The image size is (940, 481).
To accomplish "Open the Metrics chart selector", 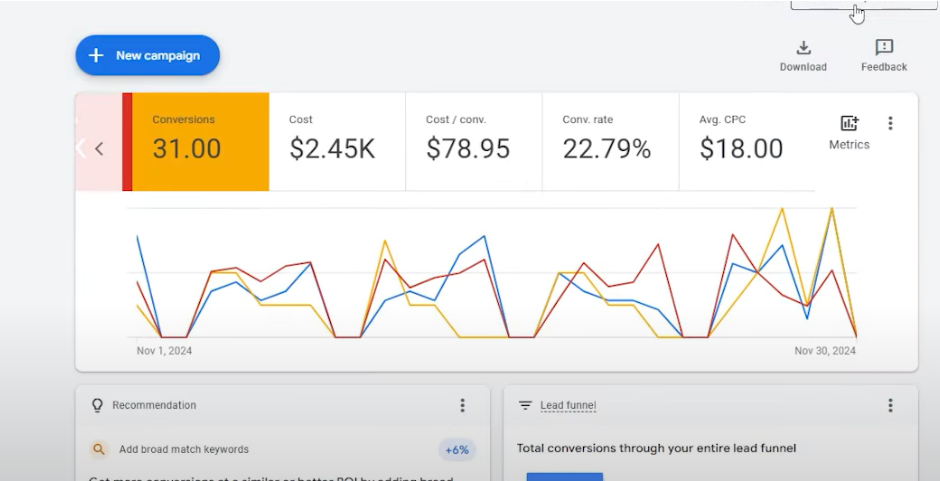I will pyautogui.click(x=849, y=132).
